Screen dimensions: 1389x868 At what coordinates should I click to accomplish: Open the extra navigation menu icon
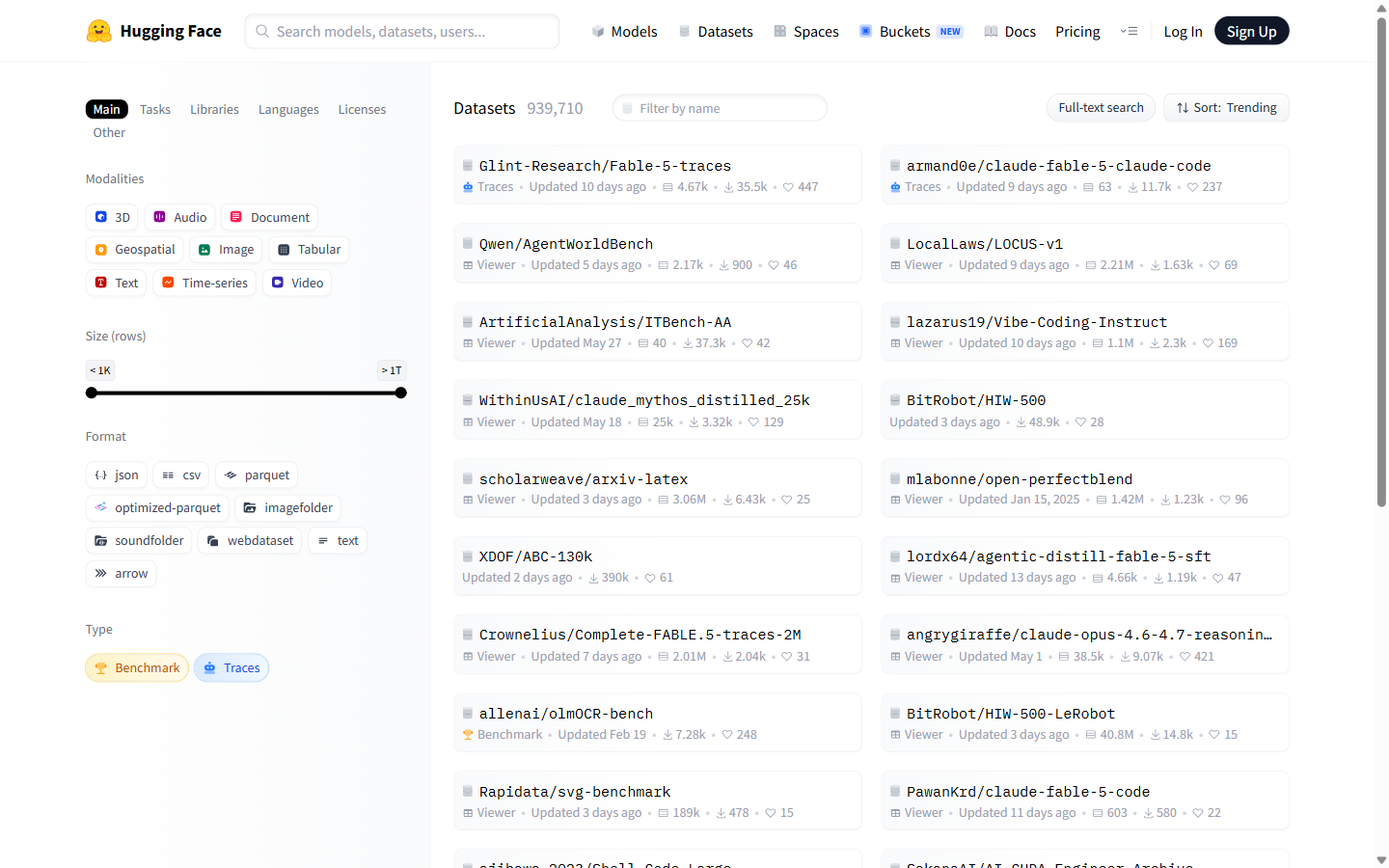click(x=1129, y=31)
